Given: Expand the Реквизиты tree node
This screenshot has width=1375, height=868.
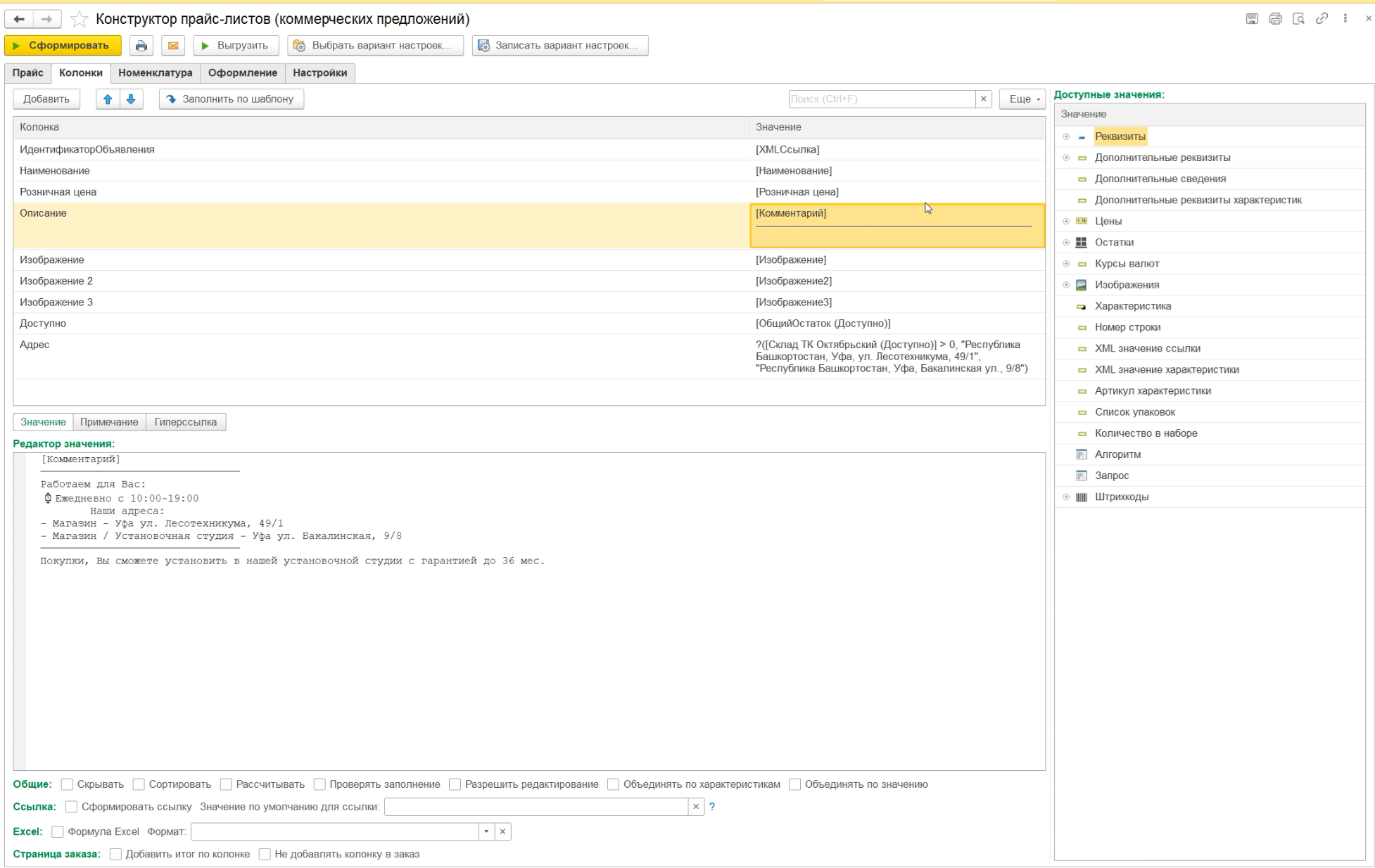Looking at the screenshot, I should click(x=1066, y=136).
